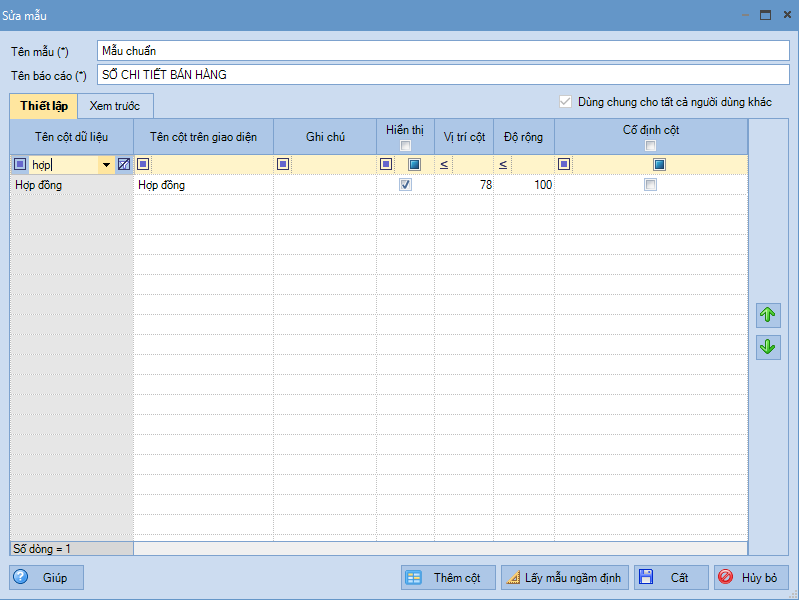Click the Tên báo cáo input field
The width and height of the screenshot is (799, 600).
tap(443, 75)
